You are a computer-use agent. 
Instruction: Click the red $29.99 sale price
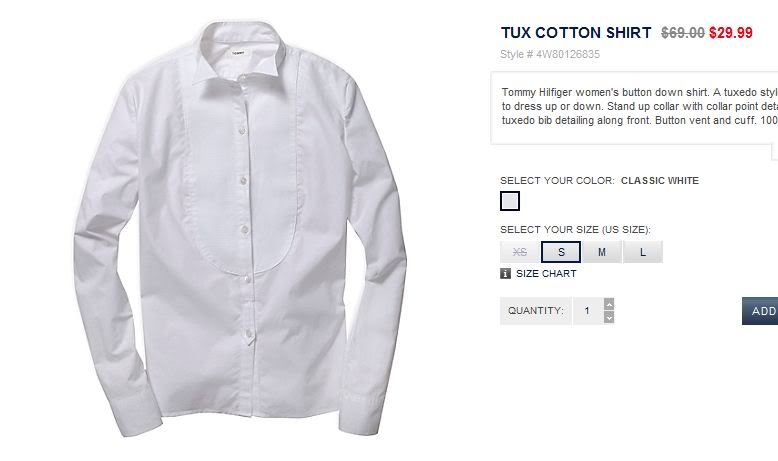tap(731, 33)
